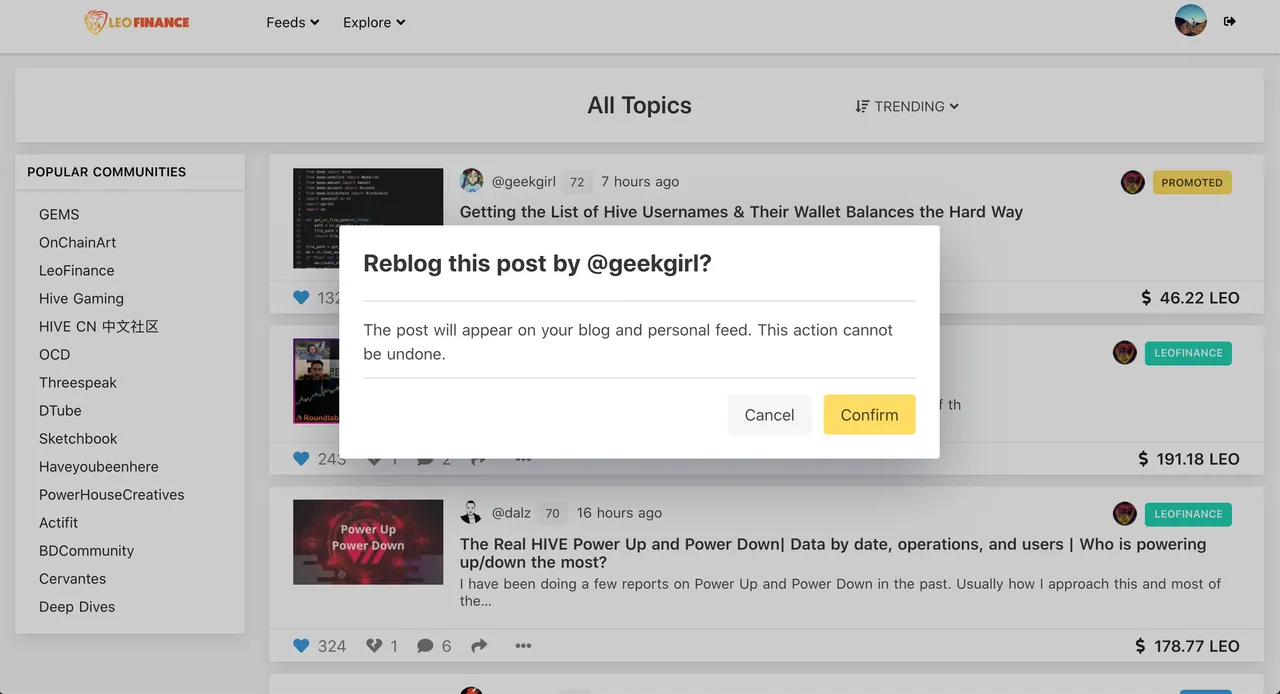Select the Deep Dives community
The image size is (1280, 694).
point(77,606)
